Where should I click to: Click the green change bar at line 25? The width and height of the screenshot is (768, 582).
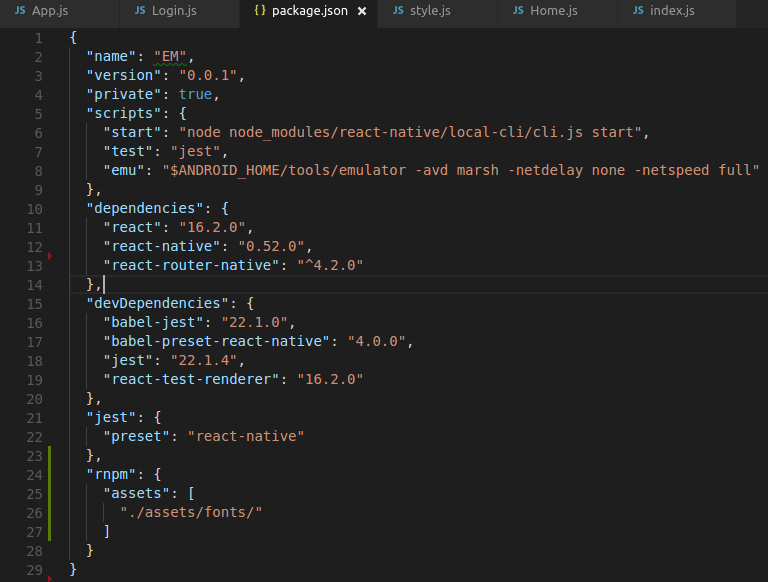click(49, 494)
